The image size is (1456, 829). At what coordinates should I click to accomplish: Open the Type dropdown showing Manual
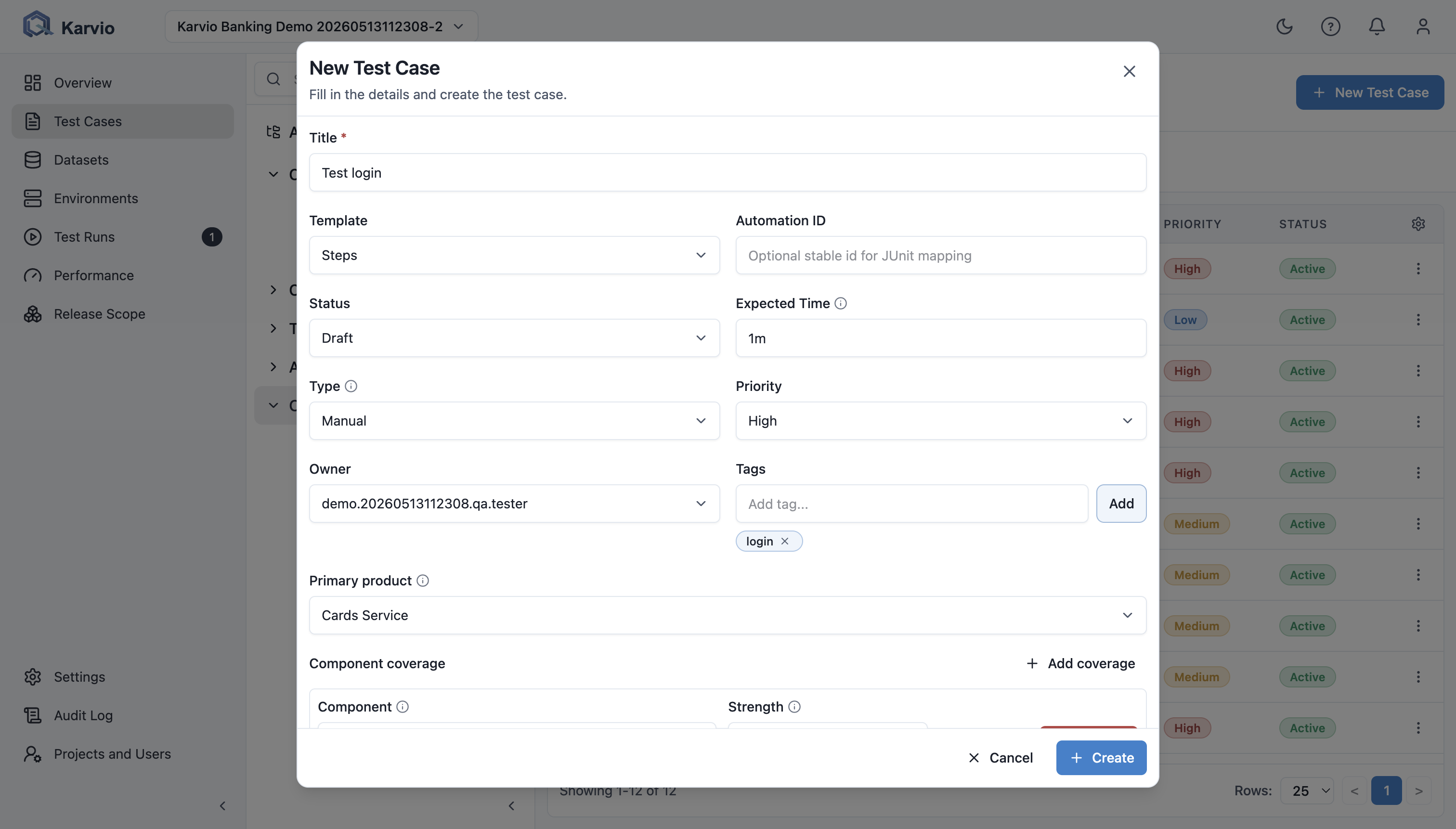(514, 421)
